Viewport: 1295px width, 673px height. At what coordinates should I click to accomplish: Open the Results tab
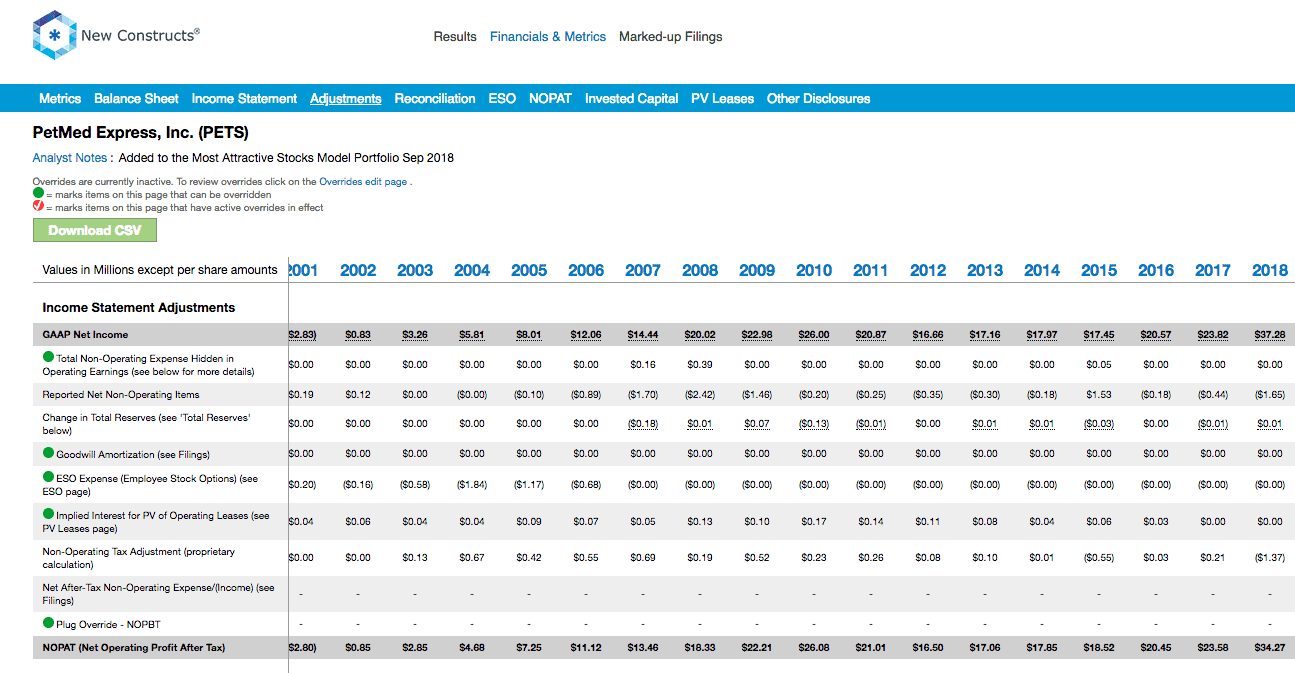[455, 37]
